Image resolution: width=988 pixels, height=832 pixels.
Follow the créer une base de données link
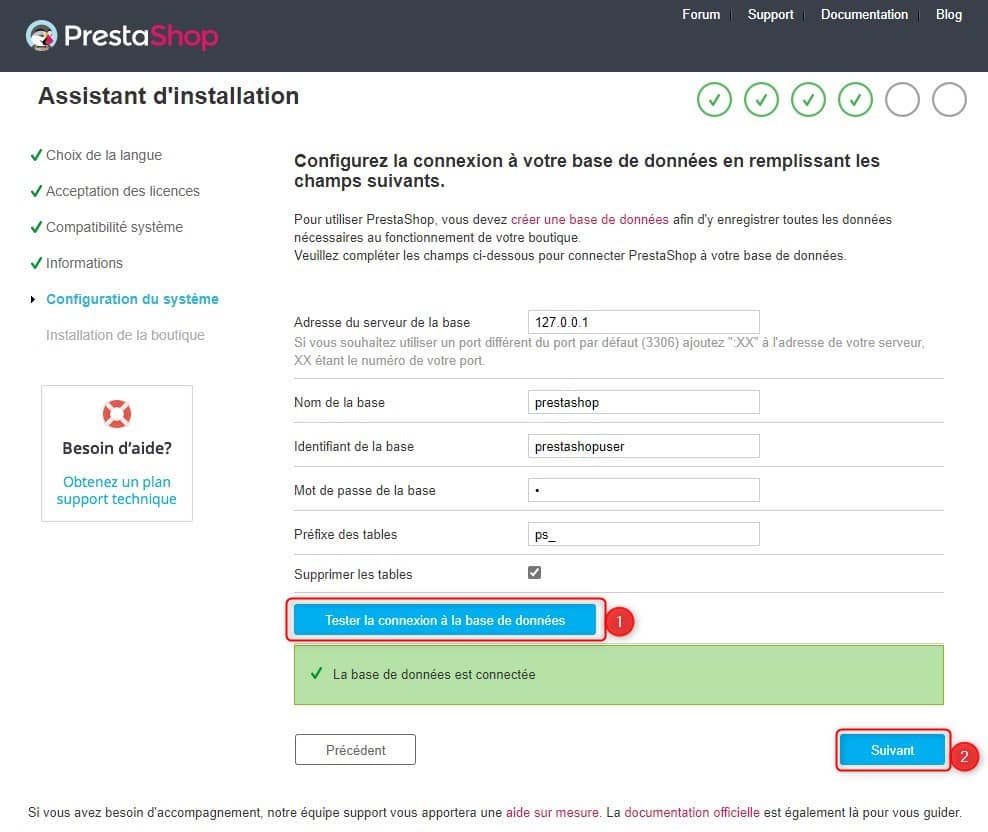(x=589, y=219)
